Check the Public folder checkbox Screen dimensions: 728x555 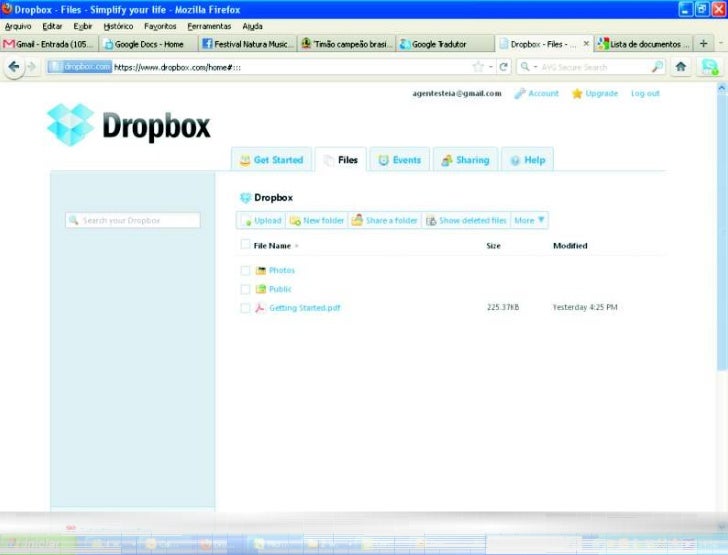(x=245, y=289)
